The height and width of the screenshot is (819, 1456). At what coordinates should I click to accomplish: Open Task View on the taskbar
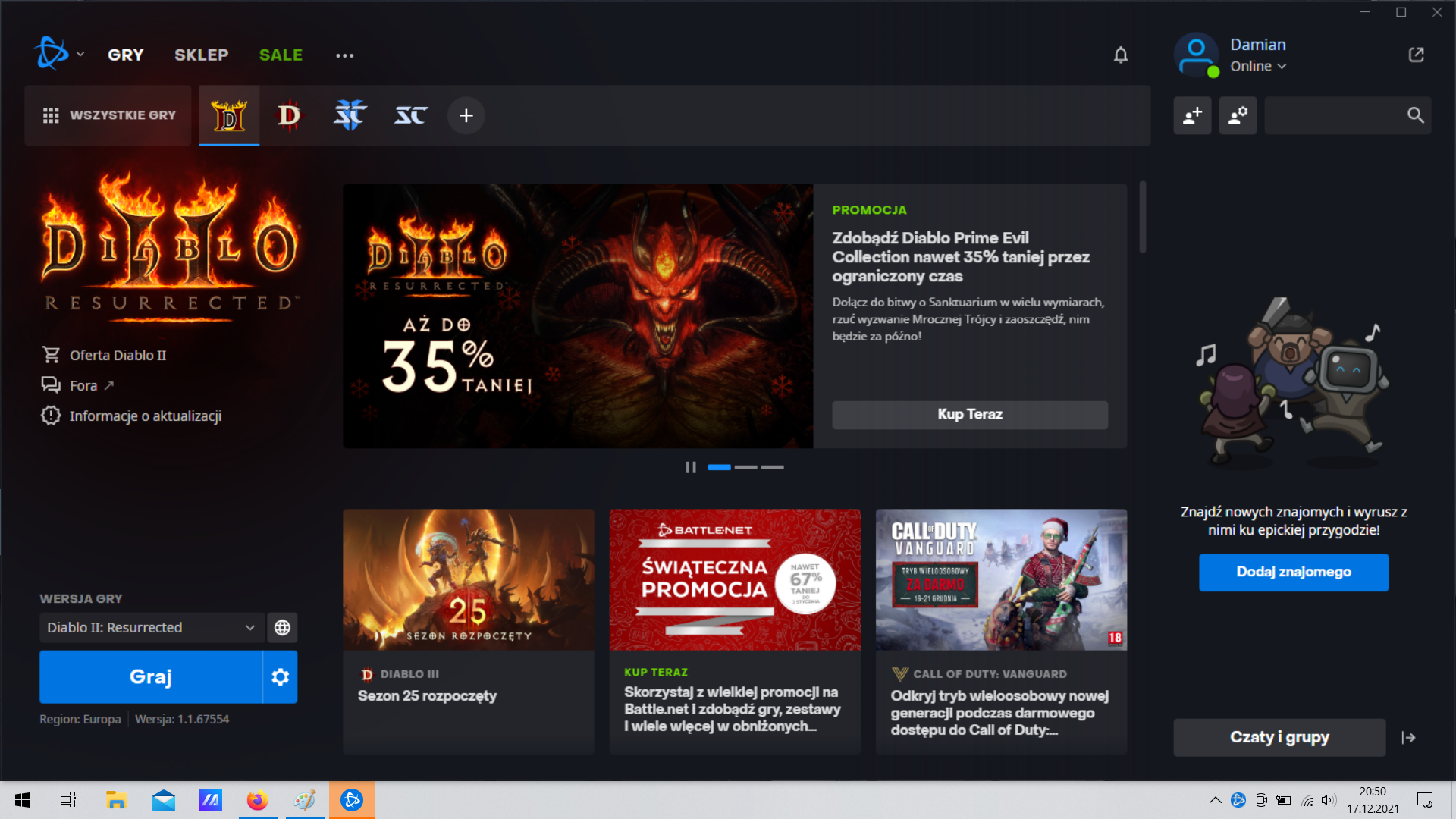pyautogui.click(x=68, y=800)
